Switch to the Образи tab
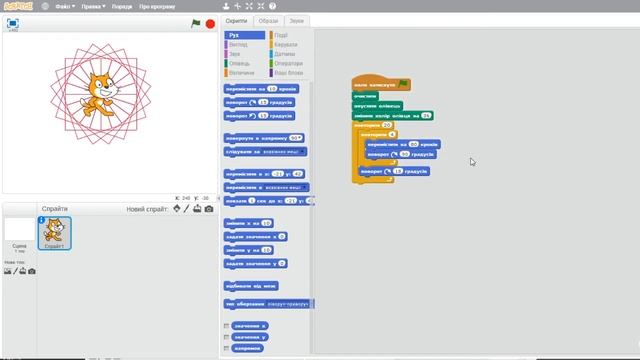 click(268, 21)
